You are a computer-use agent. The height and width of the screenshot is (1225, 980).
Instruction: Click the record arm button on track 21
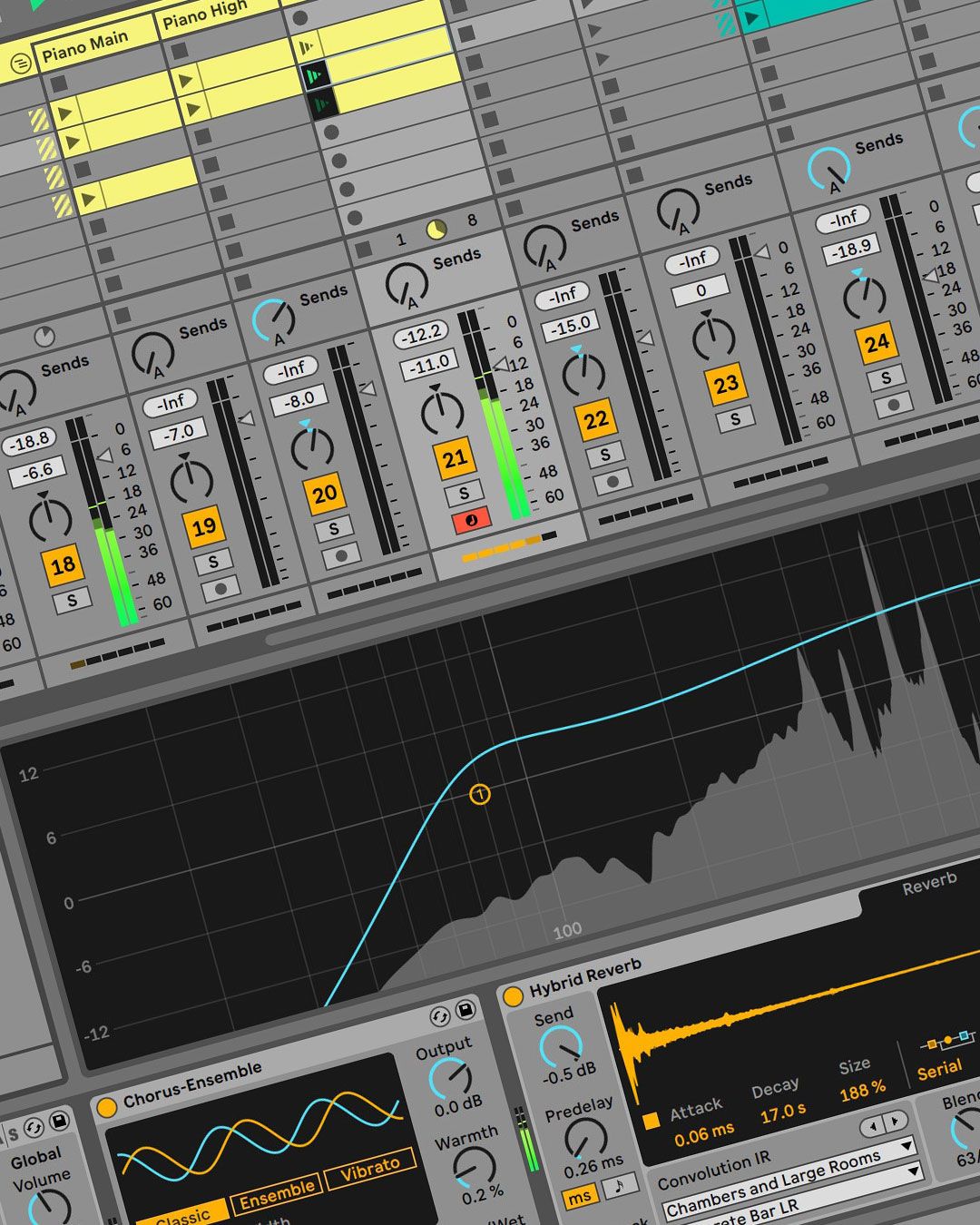pyautogui.click(x=471, y=522)
